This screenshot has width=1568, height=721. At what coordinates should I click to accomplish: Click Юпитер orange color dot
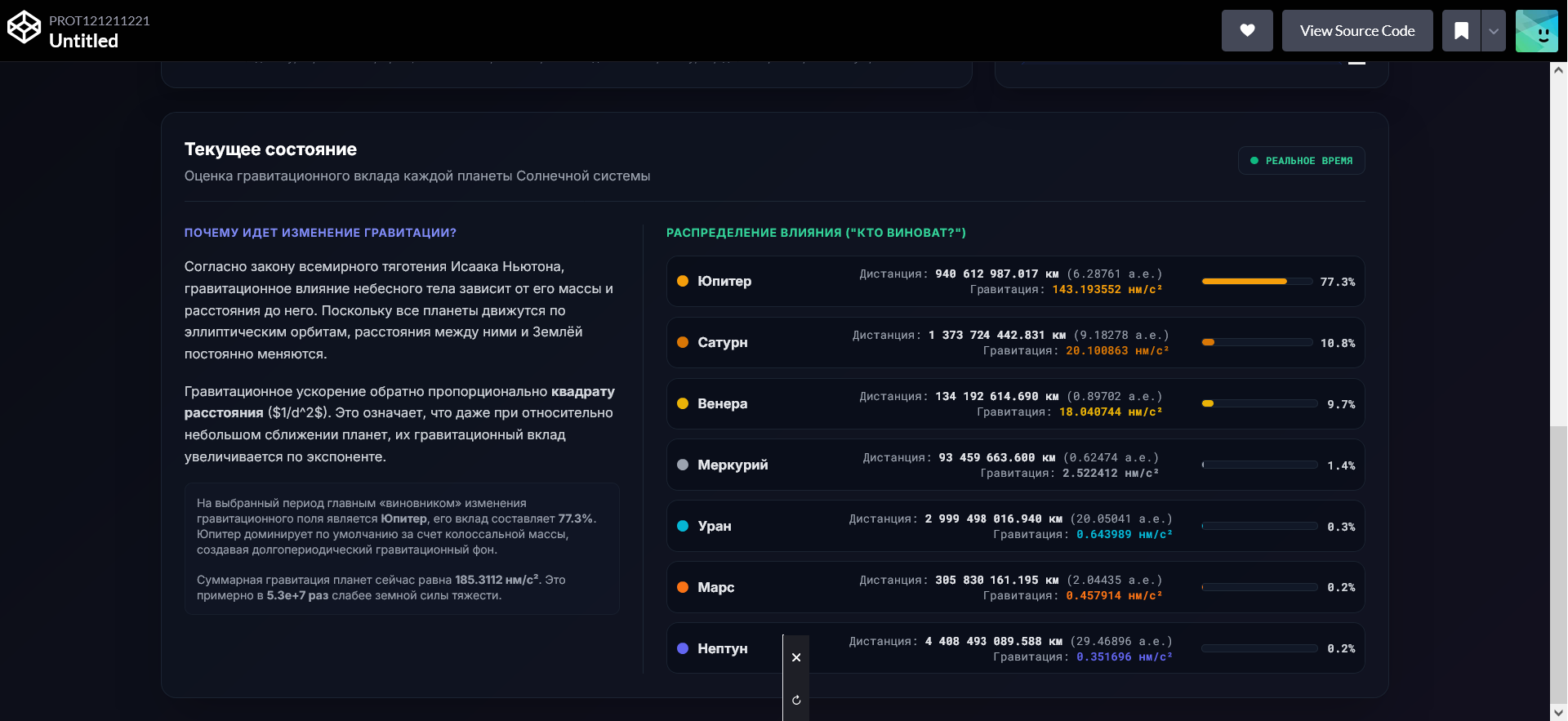[x=683, y=281]
